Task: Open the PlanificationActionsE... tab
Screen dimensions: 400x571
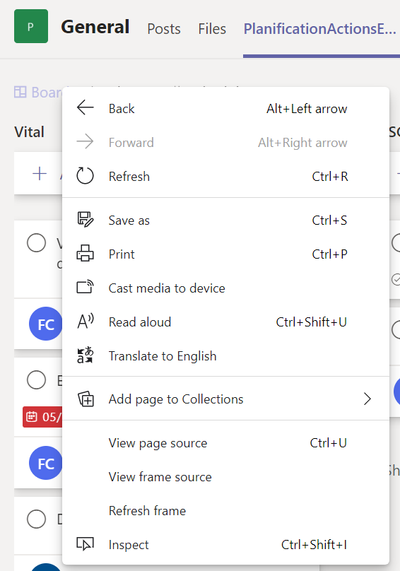Action: click(x=320, y=29)
